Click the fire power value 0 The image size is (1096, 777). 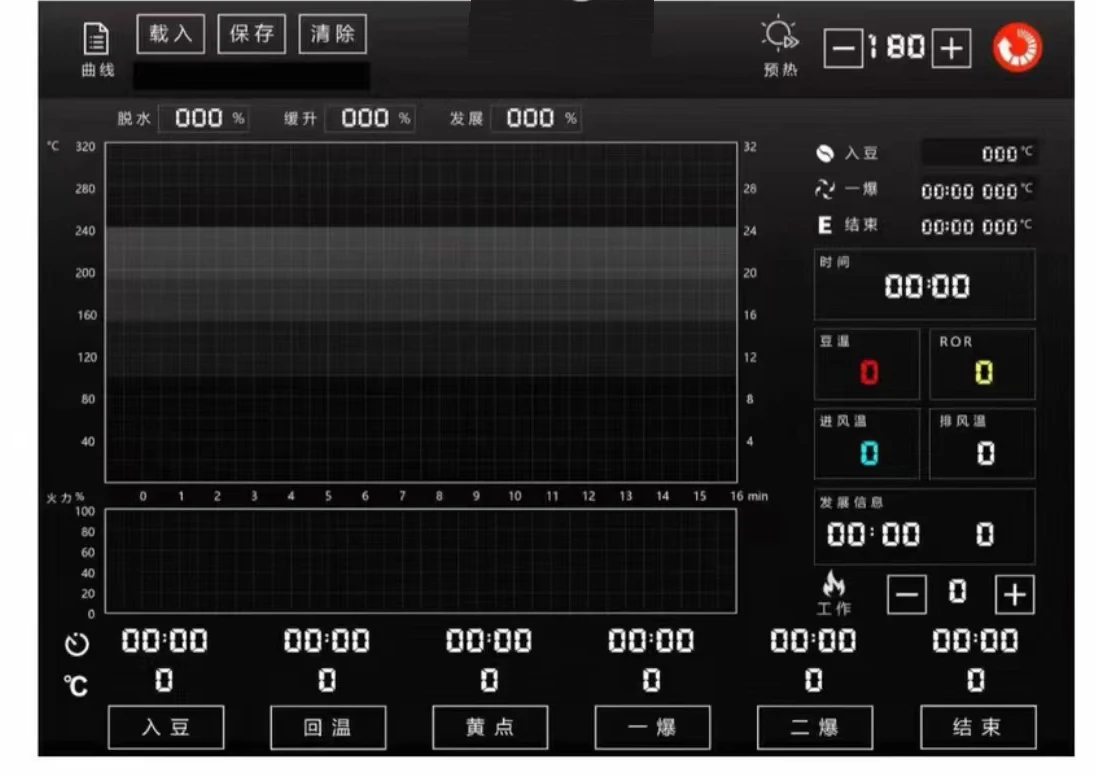(x=958, y=592)
